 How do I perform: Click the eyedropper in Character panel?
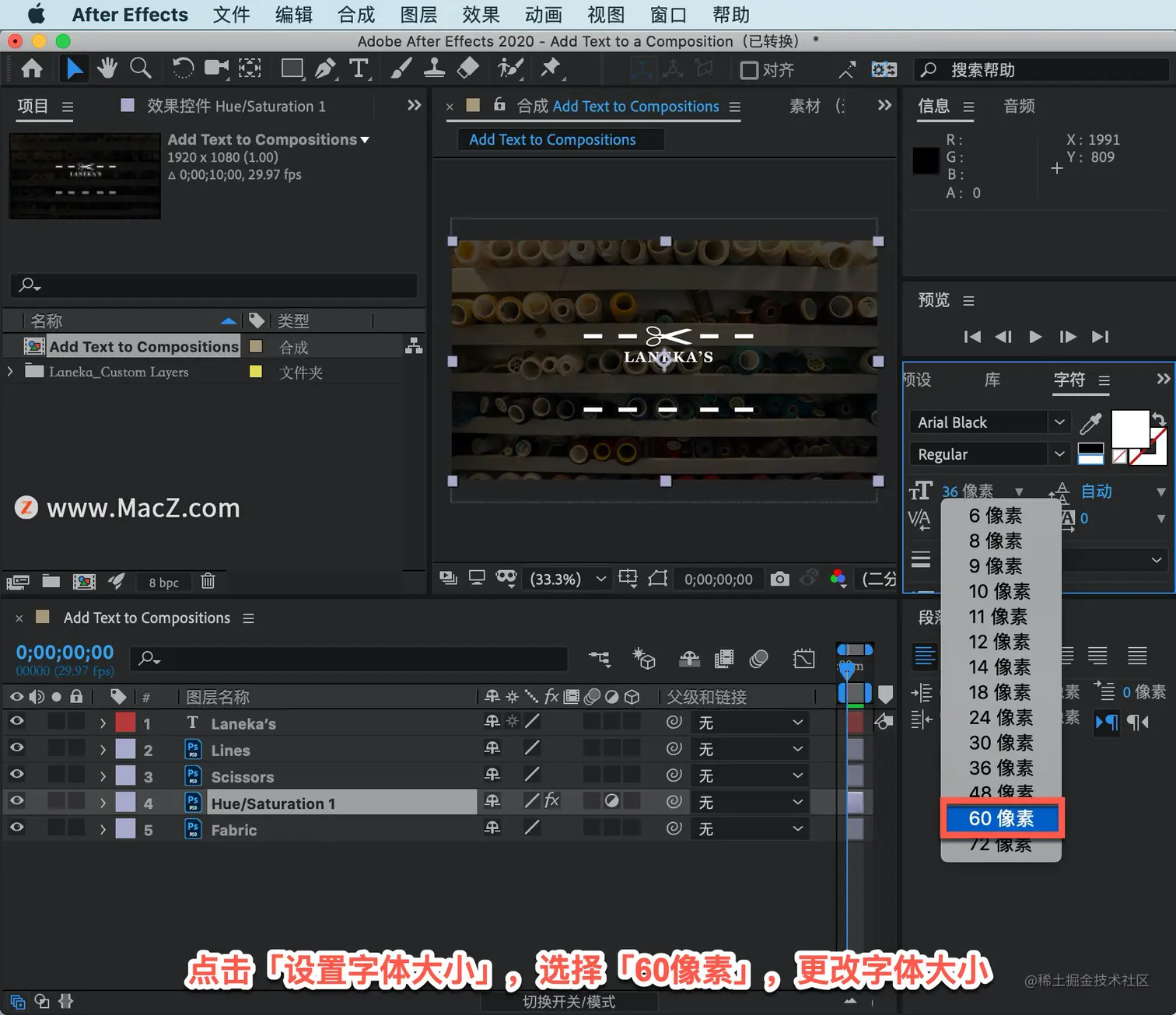point(1090,423)
